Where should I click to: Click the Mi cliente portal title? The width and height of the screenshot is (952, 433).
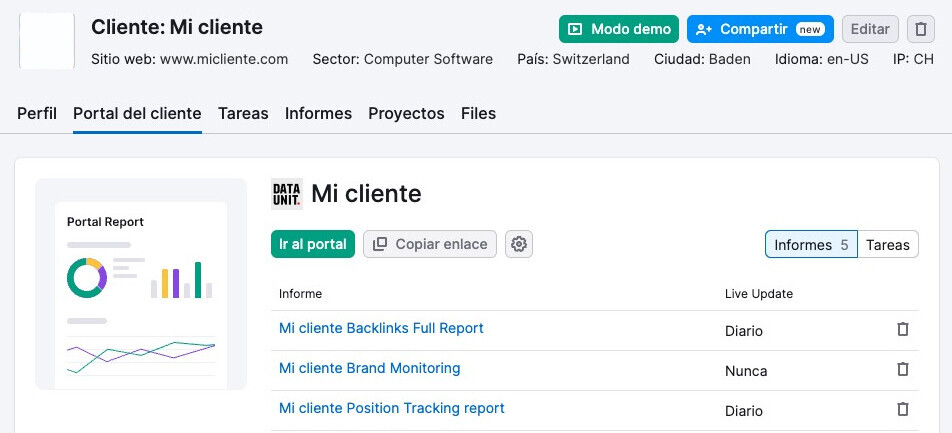click(366, 194)
